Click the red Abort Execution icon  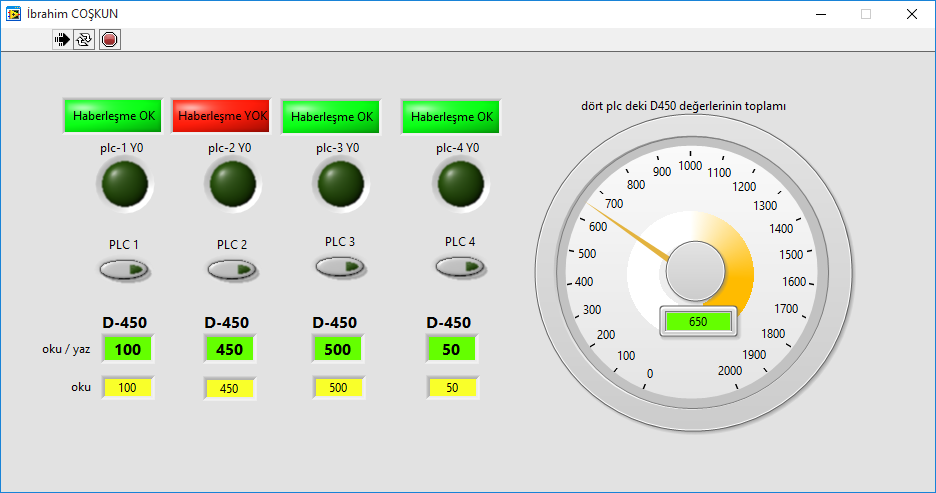[x=109, y=40]
